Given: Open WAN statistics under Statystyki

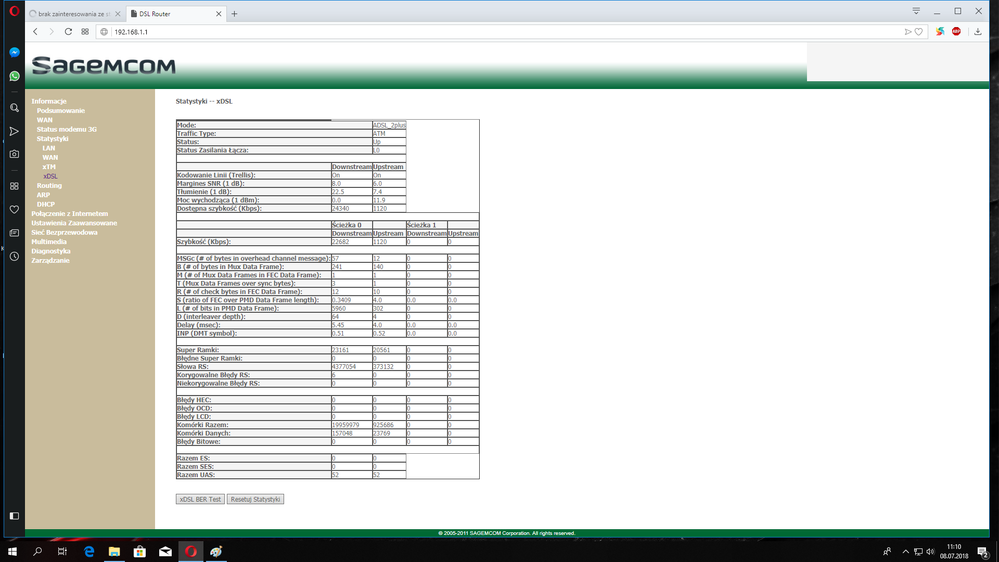Looking at the screenshot, I should pos(50,157).
